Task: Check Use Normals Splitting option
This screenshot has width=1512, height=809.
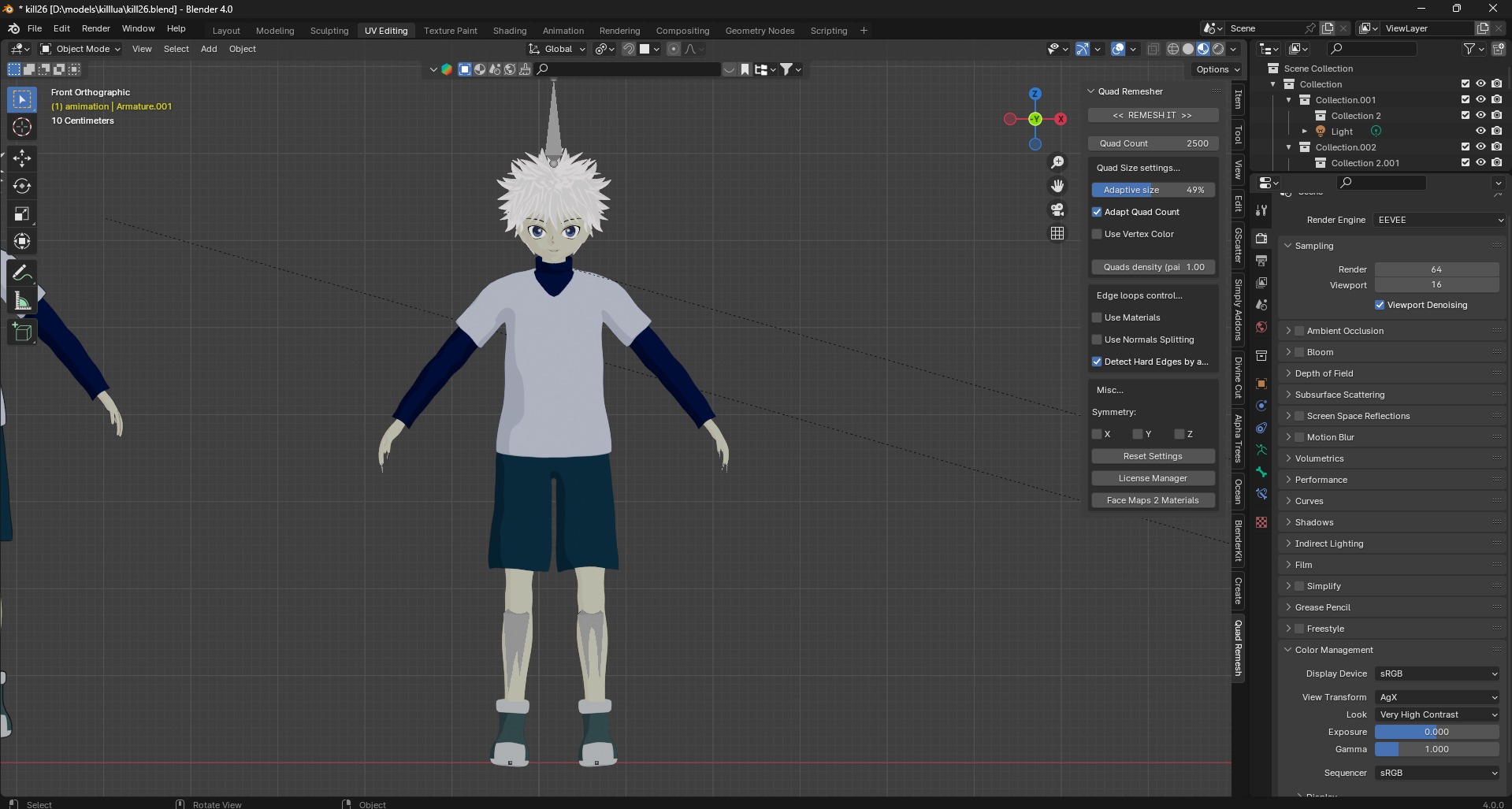Action: click(x=1097, y=340)
